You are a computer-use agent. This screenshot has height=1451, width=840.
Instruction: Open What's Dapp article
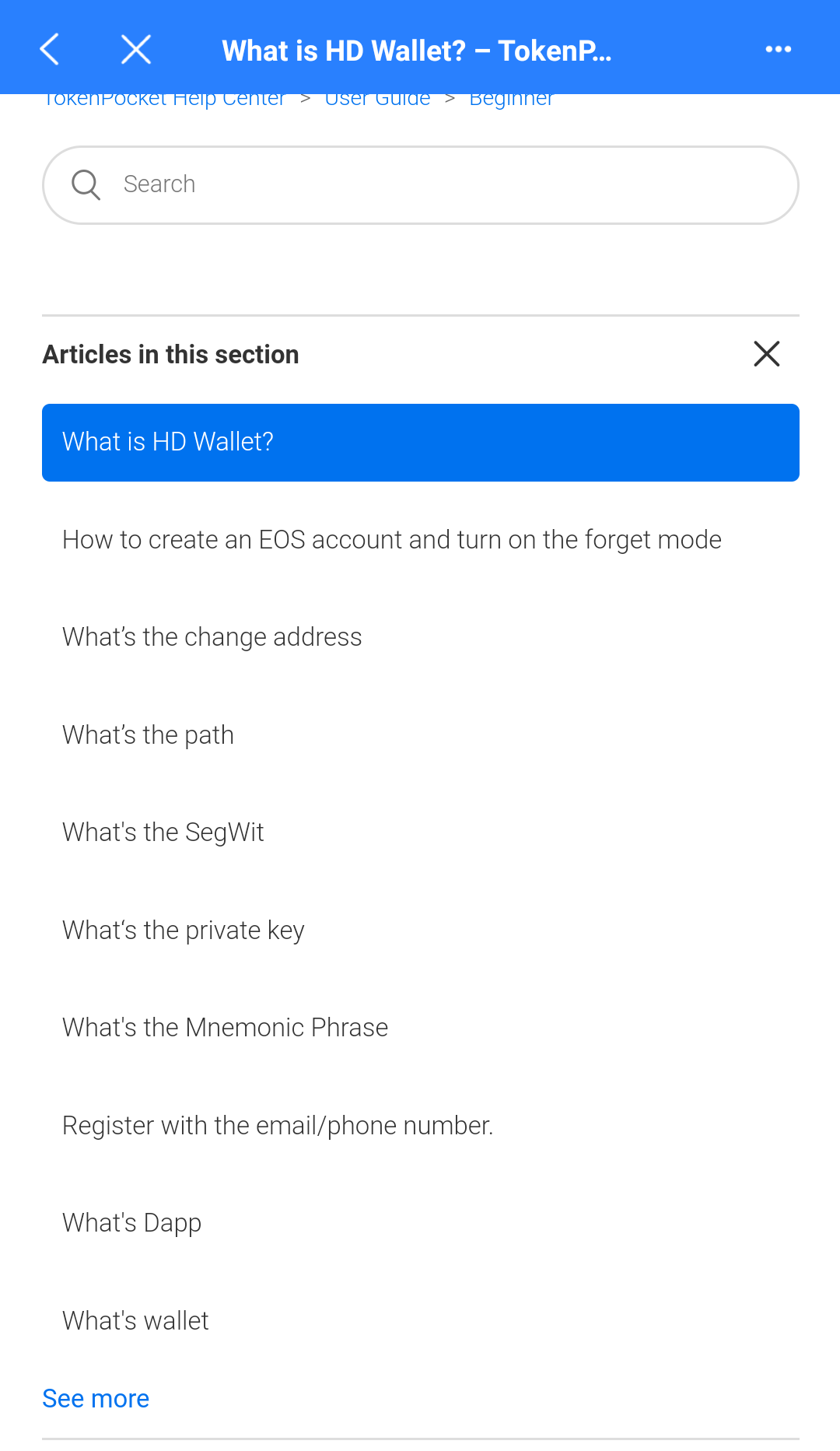132,1223
